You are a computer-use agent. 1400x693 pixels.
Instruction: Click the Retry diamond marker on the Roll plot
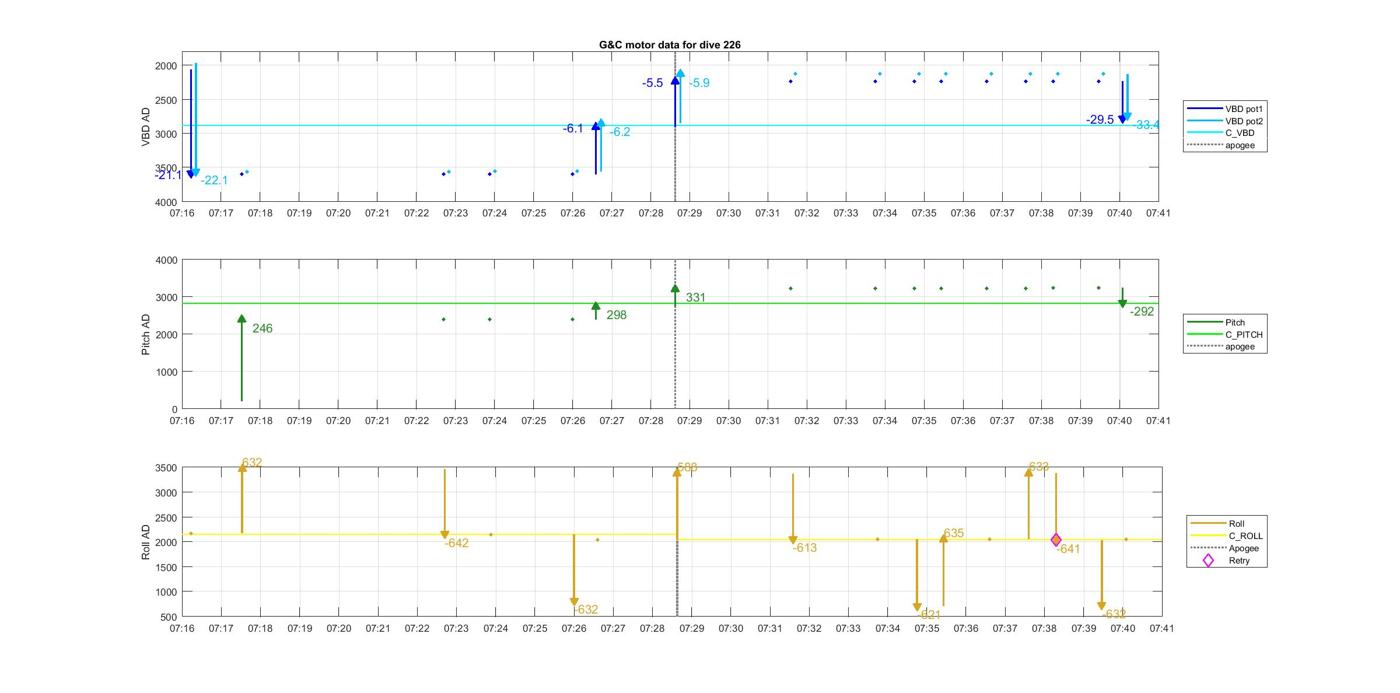click(x=1056, y=540)
